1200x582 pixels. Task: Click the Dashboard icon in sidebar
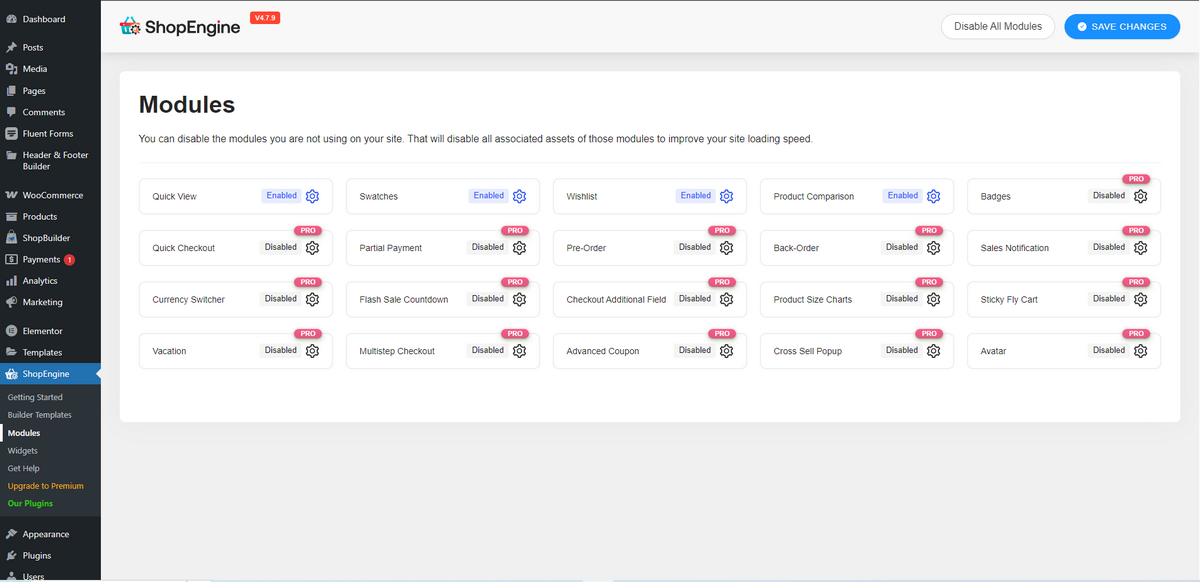click(x=11, y=19)
